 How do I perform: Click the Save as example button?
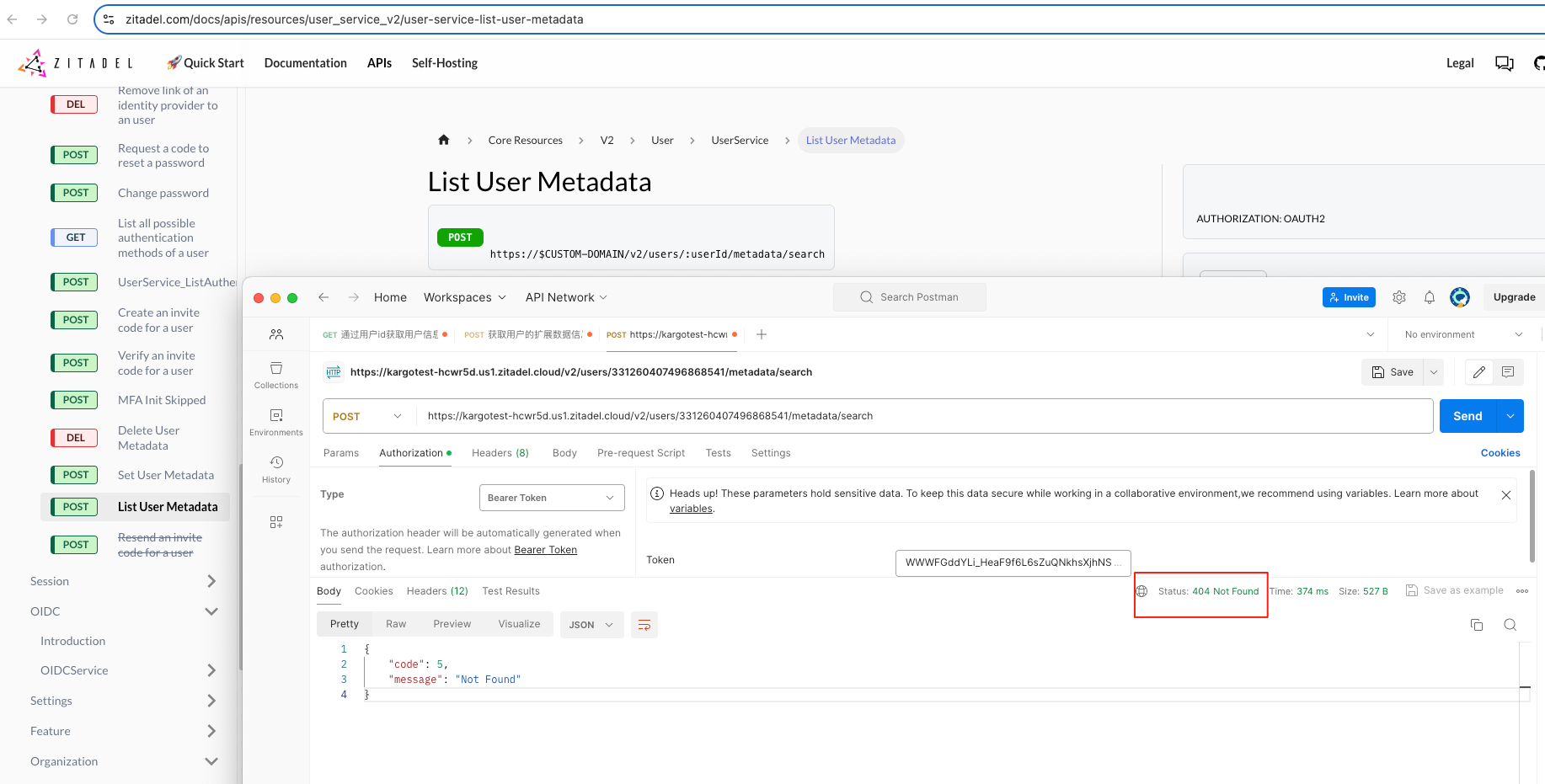1455,591
